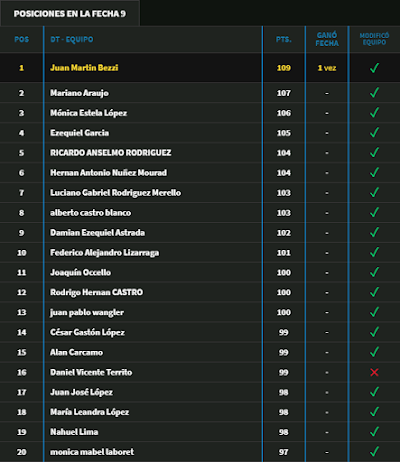Screen dimensions: 400x462
Task: Click the MODIFICÓ EQUIPO column header
Action: tap(374, 39)
